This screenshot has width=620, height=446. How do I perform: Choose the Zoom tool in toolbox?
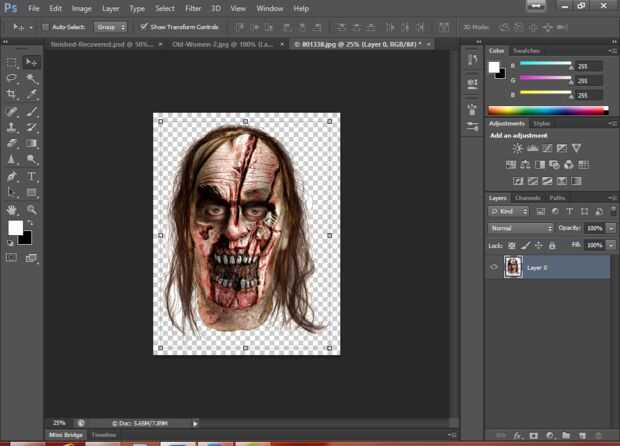[x=31, y=210]
